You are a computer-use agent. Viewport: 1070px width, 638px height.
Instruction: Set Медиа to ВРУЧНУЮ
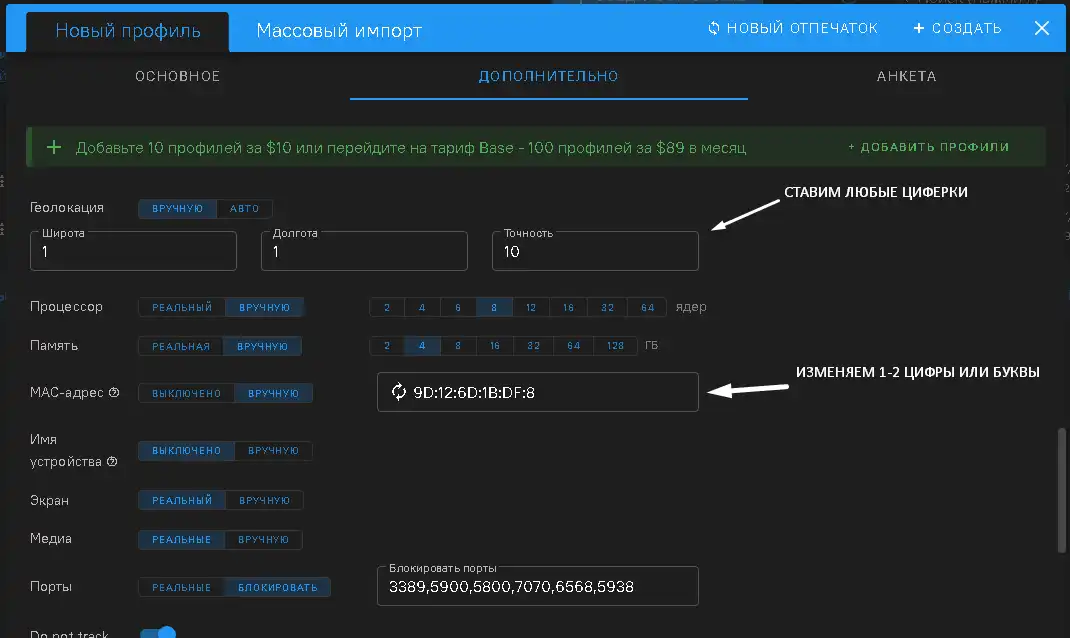[x=263, y=540]
